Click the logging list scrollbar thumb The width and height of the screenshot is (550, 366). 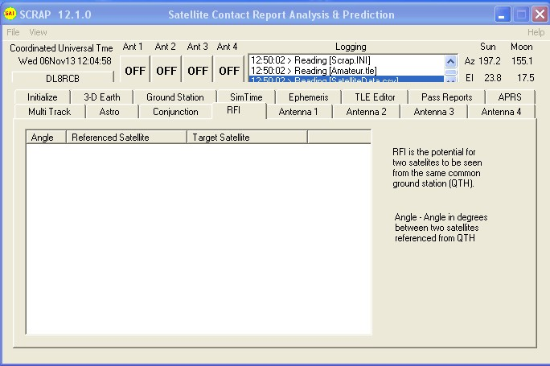[451, 72]
